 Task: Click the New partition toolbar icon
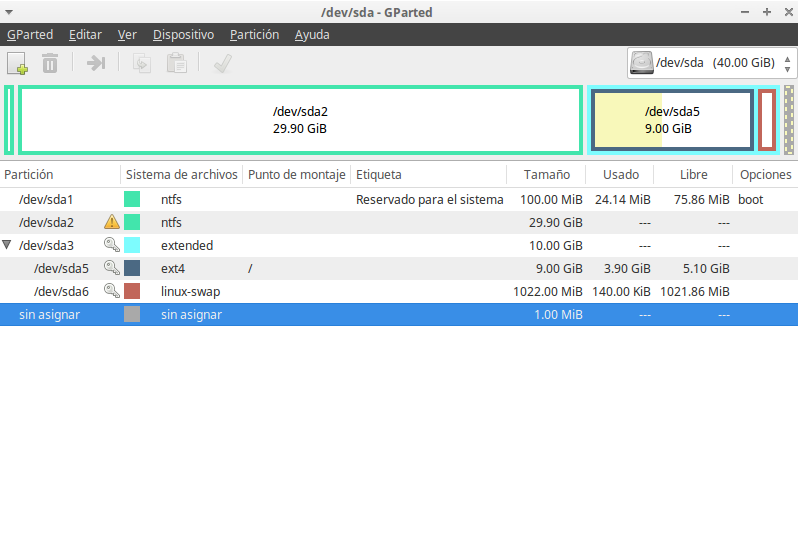[17, 64]
